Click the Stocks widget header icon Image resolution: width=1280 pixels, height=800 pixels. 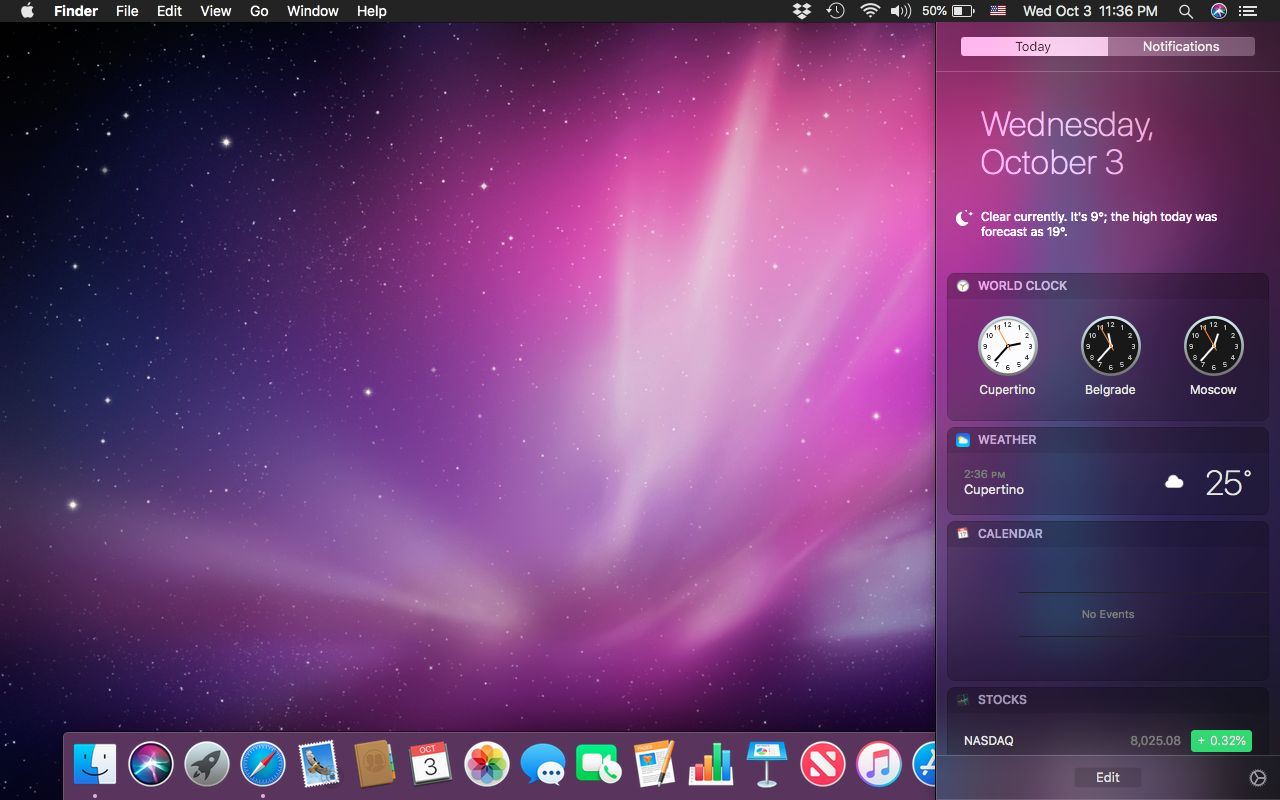click(x=963, y=700)
